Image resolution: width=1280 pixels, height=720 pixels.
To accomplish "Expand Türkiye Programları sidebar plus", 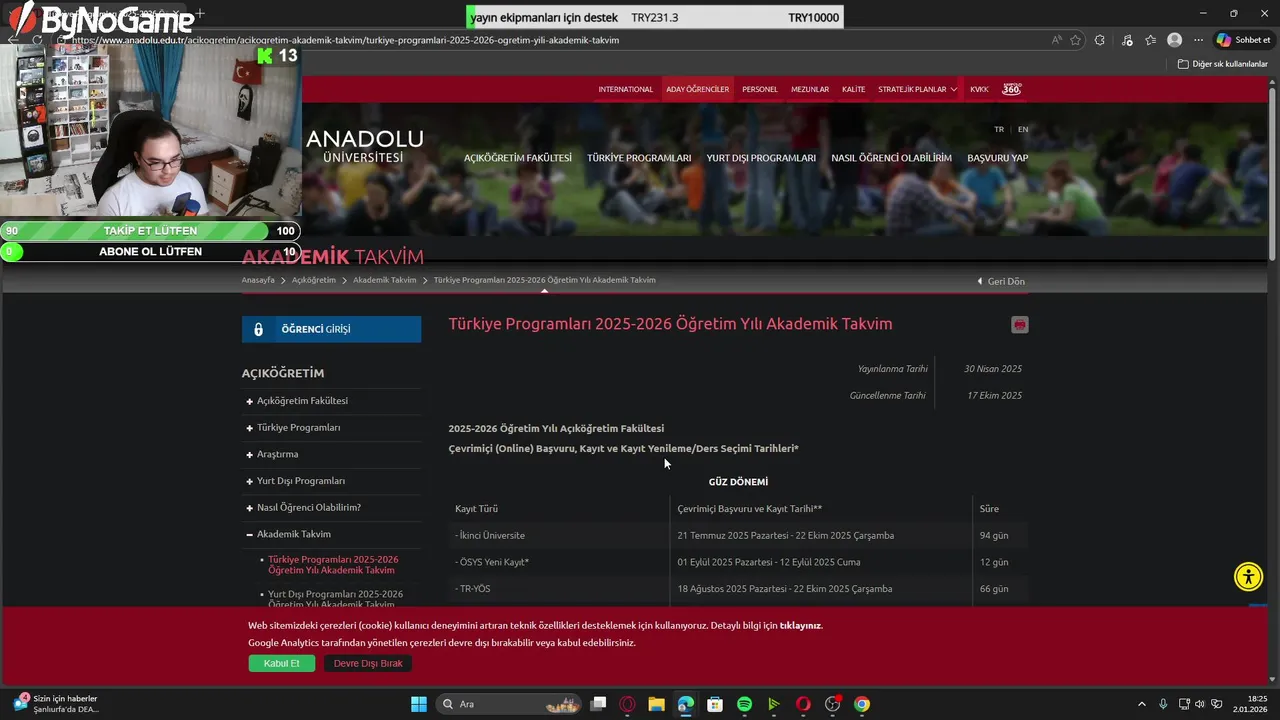I will (249, 428).
